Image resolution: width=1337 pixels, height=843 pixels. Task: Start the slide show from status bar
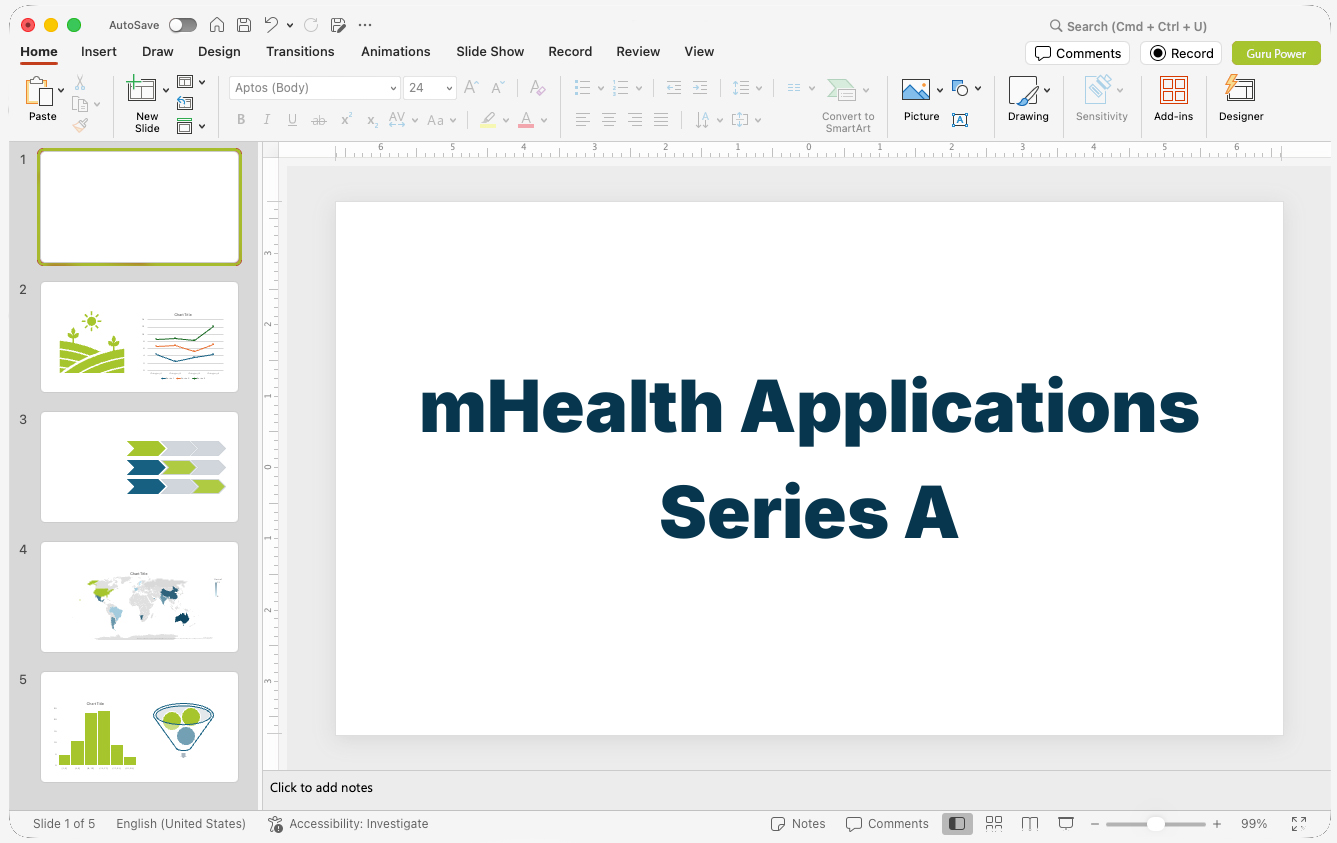point(1066,823)
